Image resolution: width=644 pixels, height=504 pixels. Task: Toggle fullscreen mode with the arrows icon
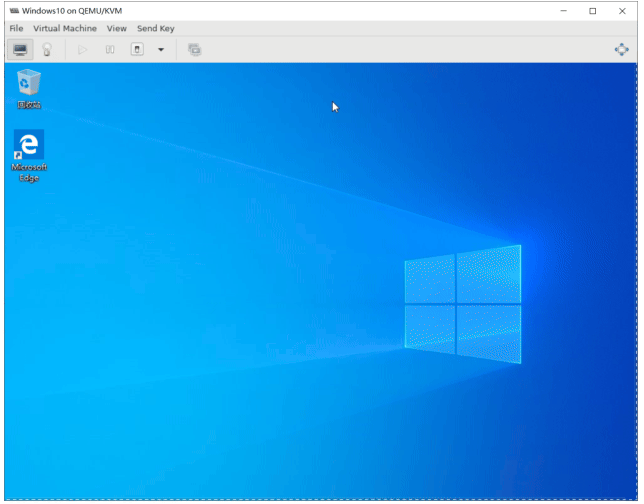tap(621, 49)
